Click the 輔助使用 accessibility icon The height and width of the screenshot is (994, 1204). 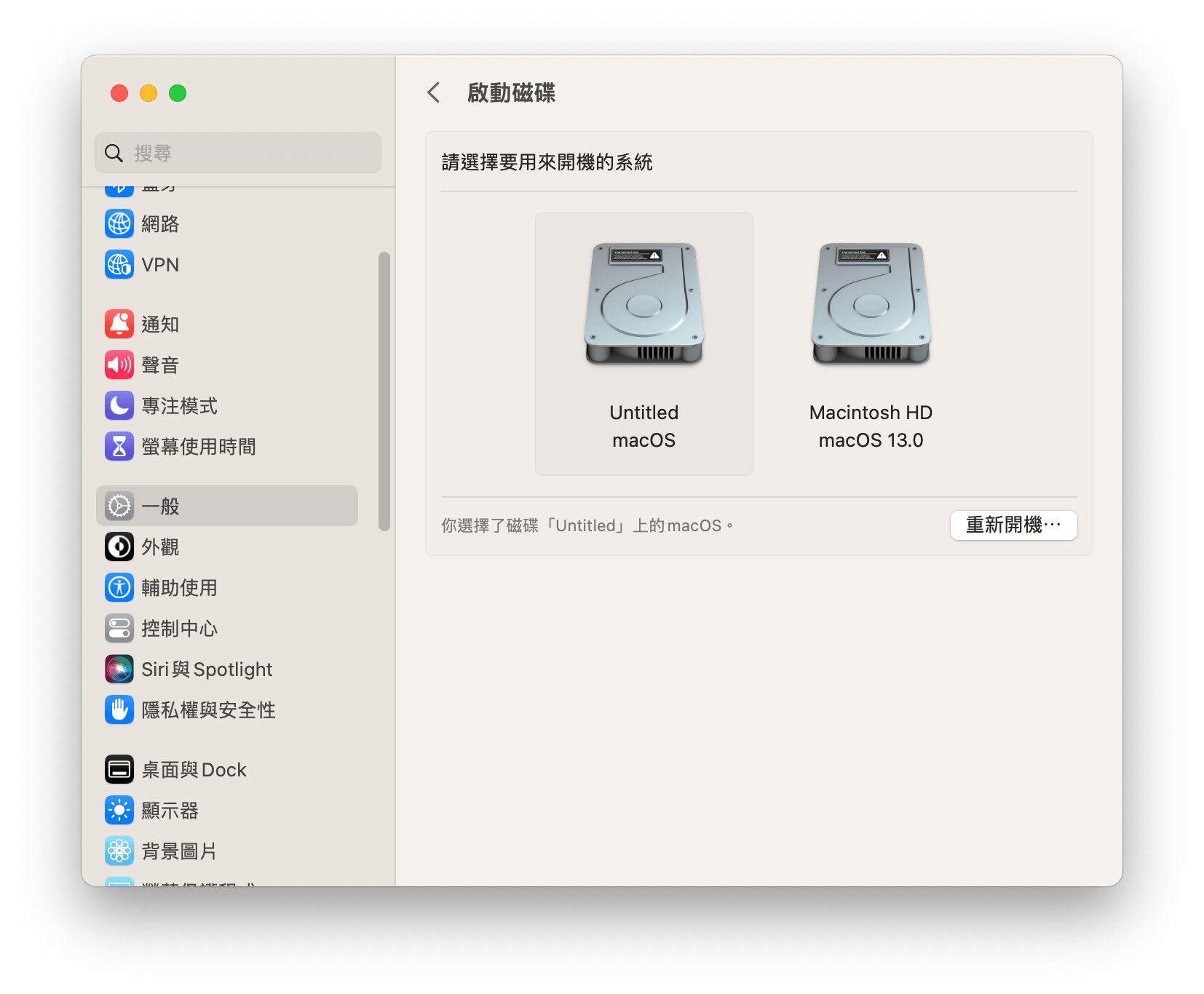[x=119, y=588]
